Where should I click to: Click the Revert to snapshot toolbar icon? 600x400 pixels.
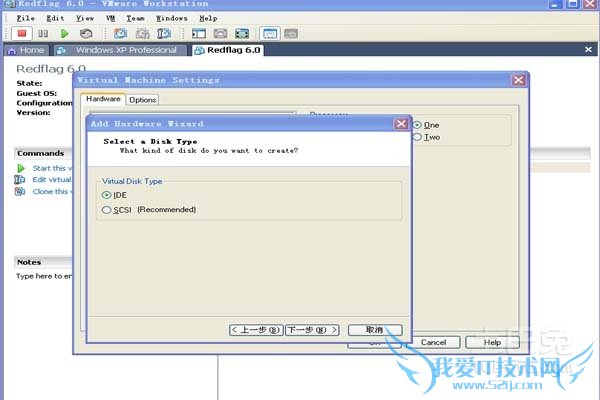[x=141, y=33]
